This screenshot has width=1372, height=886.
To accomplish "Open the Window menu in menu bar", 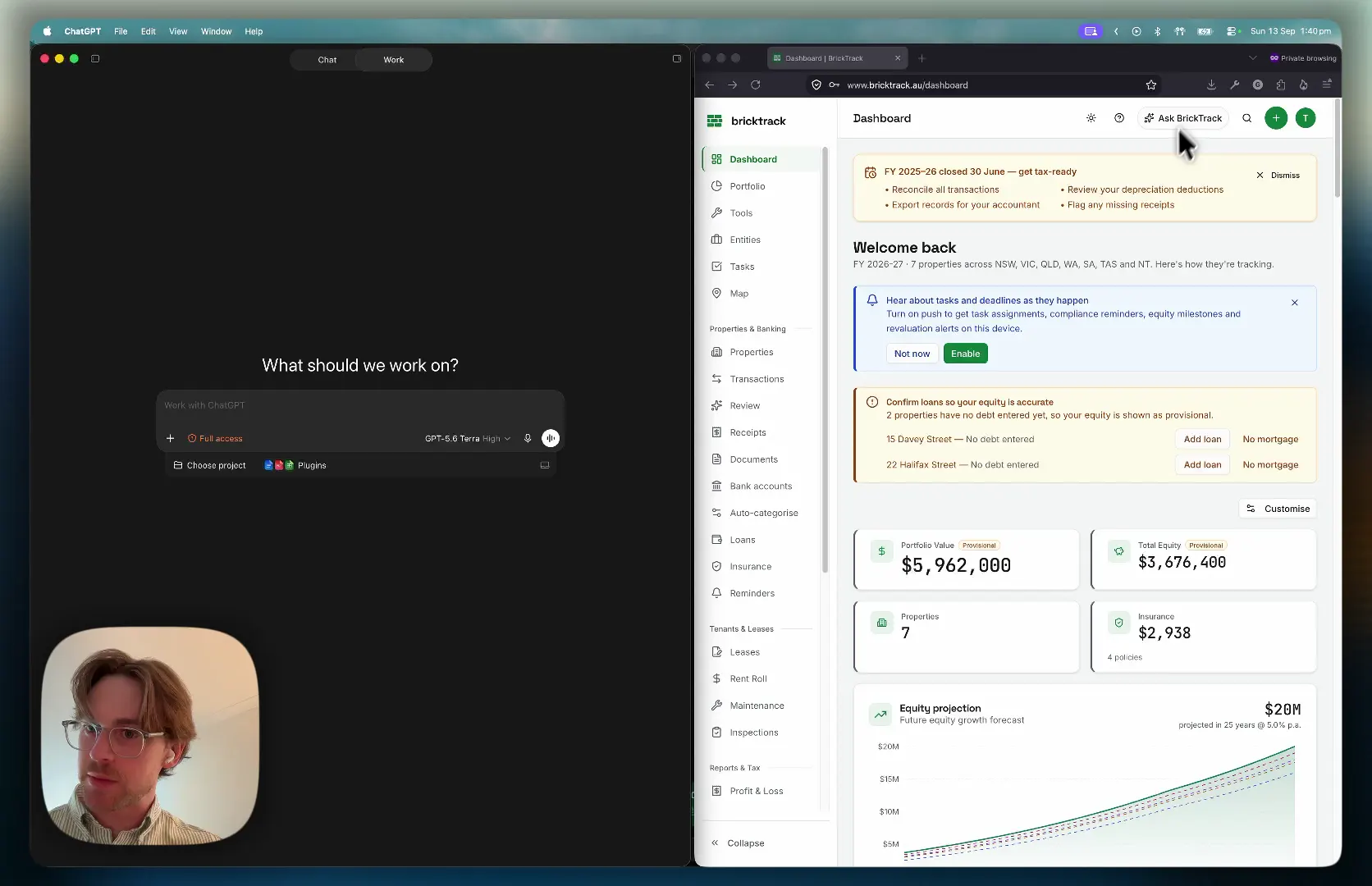I will point(216,31).
